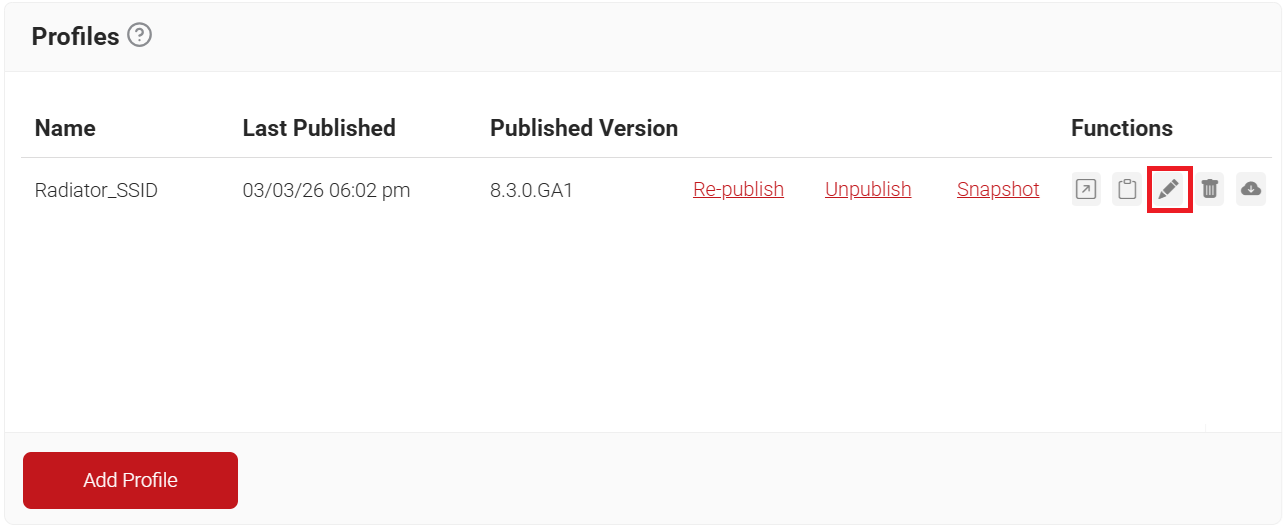Click the Profiles section heading
Viewport: 1285px width, 528px height.
pos(75,37)
